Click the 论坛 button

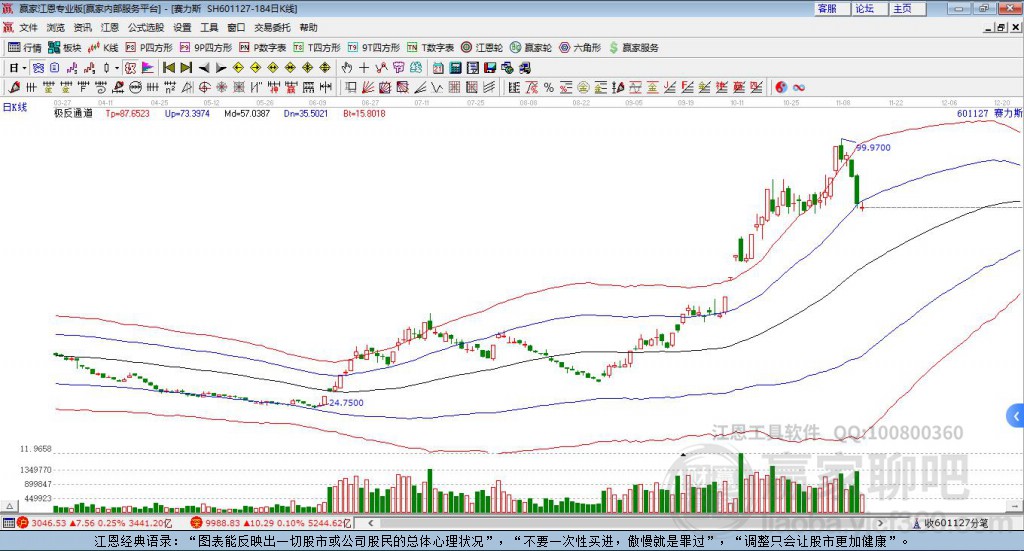(869, 8)
